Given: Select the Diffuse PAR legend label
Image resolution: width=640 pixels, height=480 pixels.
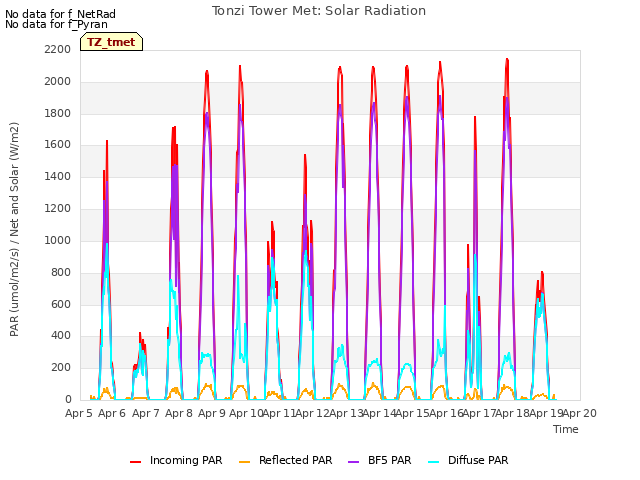Looking at the screenshot, I should (478, 460).
